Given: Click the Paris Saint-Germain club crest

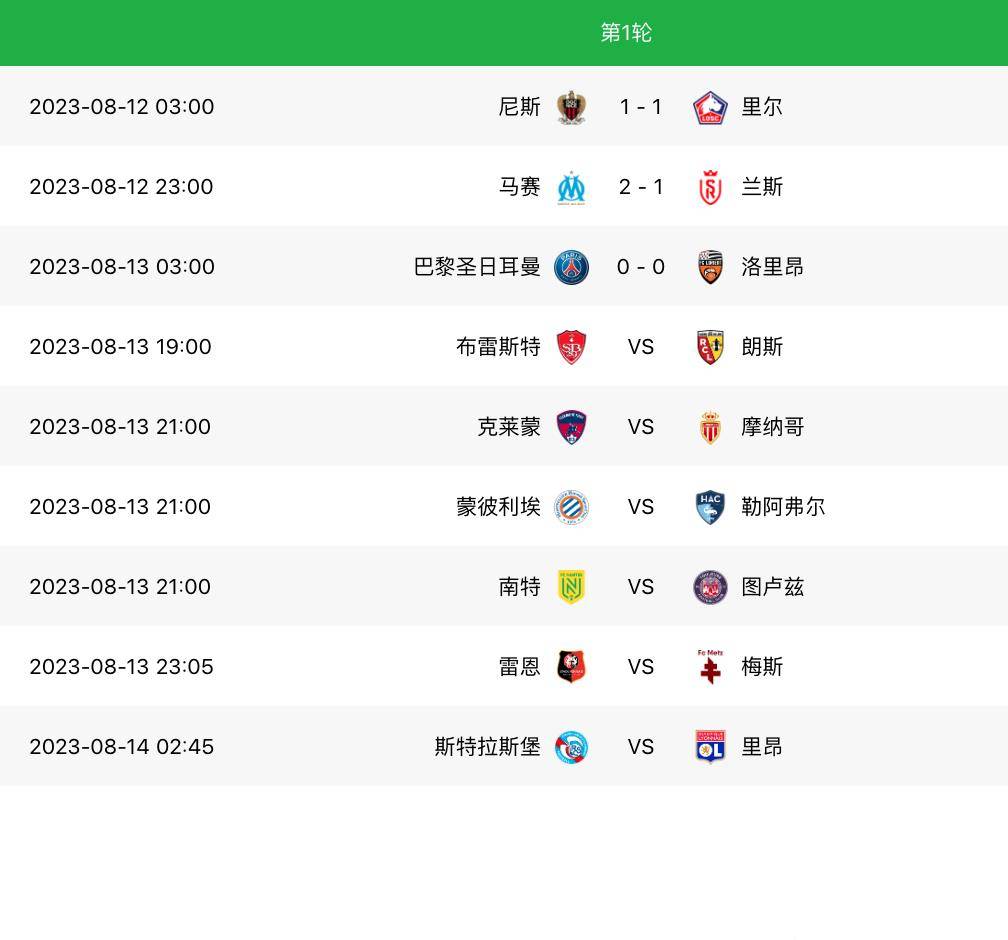Looking at the screenshot, I should tap(571, 267).
